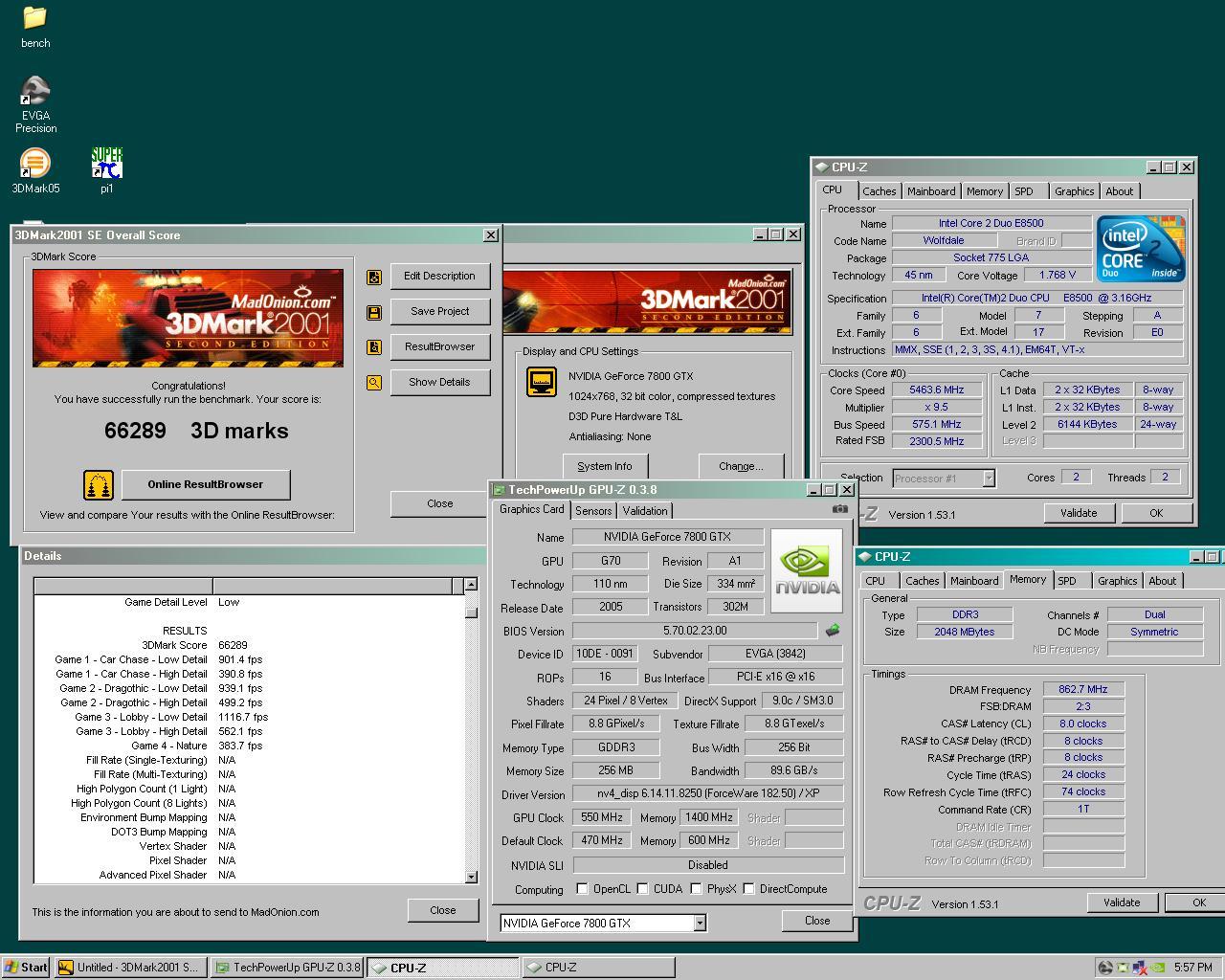The image size is (1225, 980).
Task: Click the Edit Description note icon
Action: coord(374,277)
